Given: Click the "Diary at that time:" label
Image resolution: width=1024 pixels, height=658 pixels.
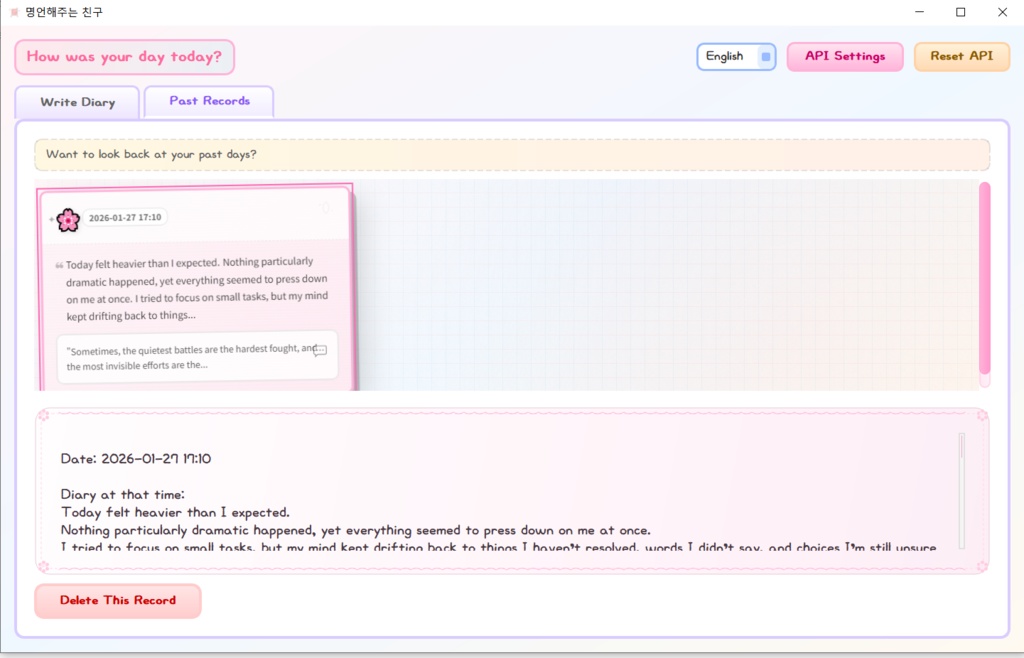Looking at the screenshot, I should point(123,495).
